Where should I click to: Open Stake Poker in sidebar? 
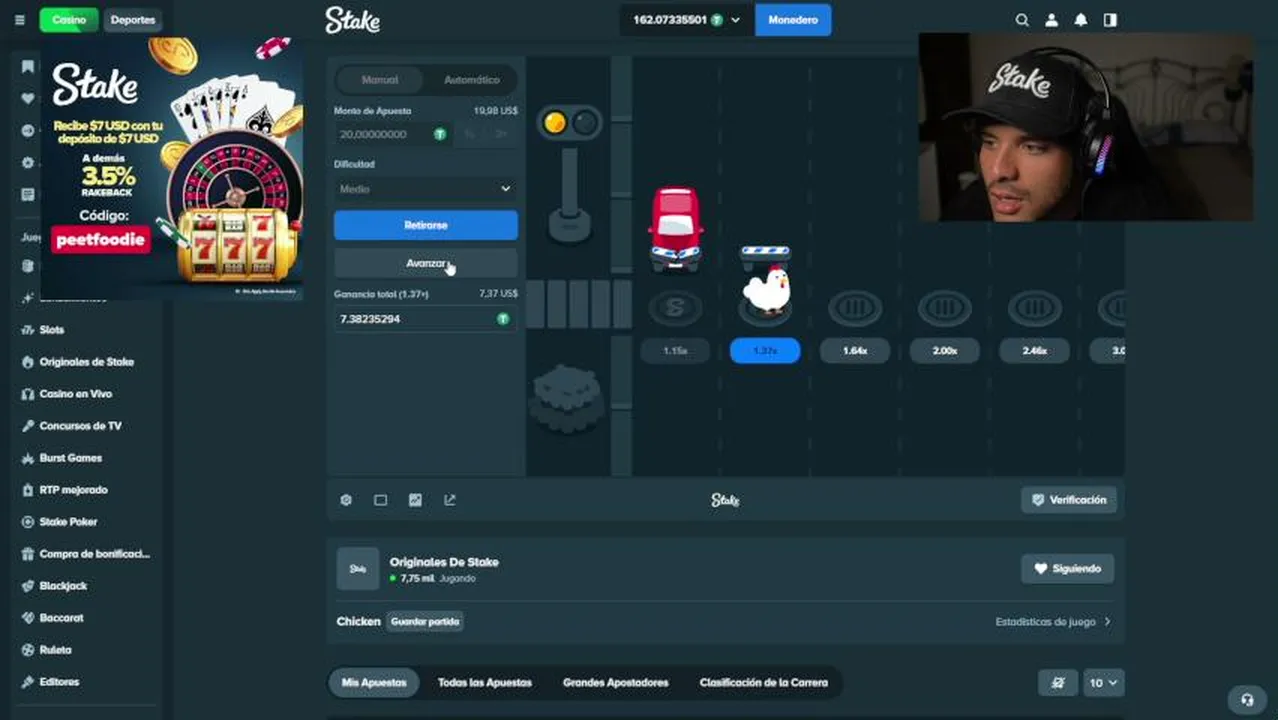68,522
